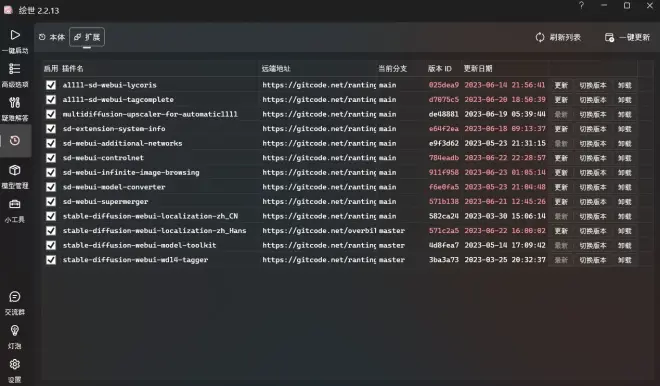Click the 版本 ID column header
This screenshot has width=660, height=386.
(x=439, y=69)
